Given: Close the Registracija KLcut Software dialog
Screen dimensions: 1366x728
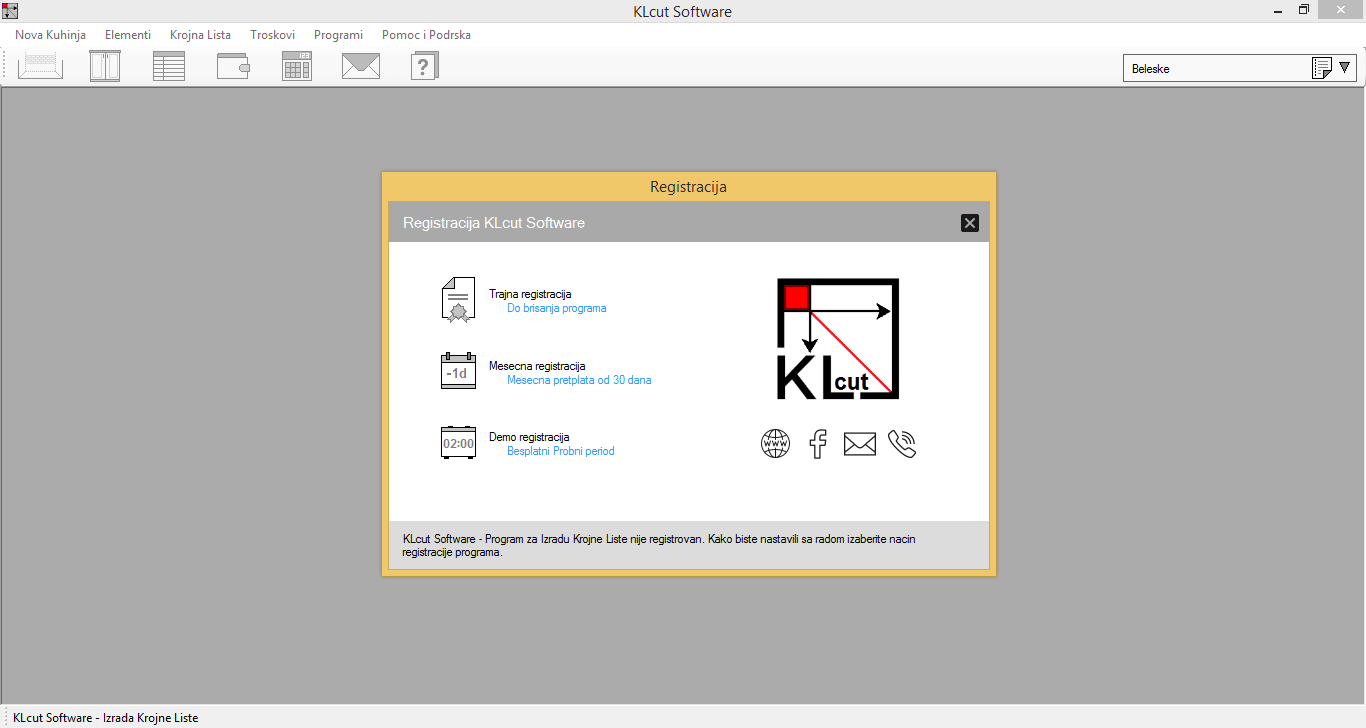Looking at the screenshot, I should tap(969, 223).
